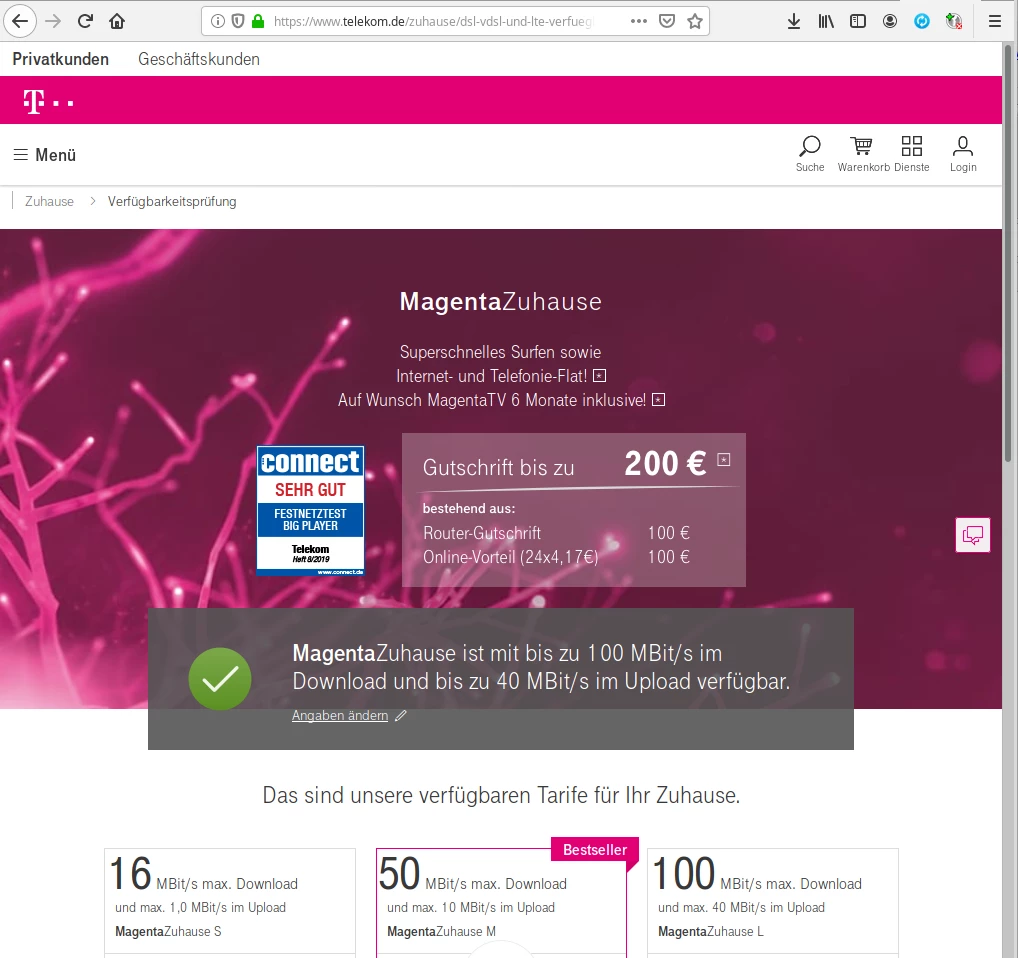Image resolution: width=1018 pixels, height=958 pixels.
Task: Click the Bestseller badge
Action: click(x=595, y=850)
